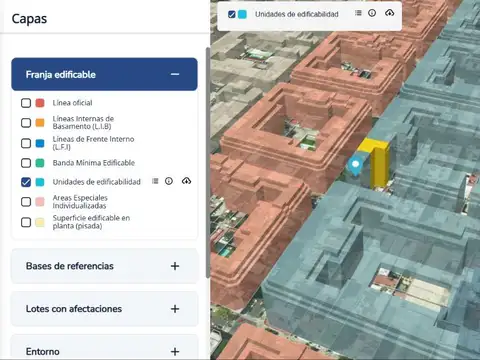Uncheck Unidades de edificabilidad in sidebar
The image size is (480, 360).
click(26, 182)
